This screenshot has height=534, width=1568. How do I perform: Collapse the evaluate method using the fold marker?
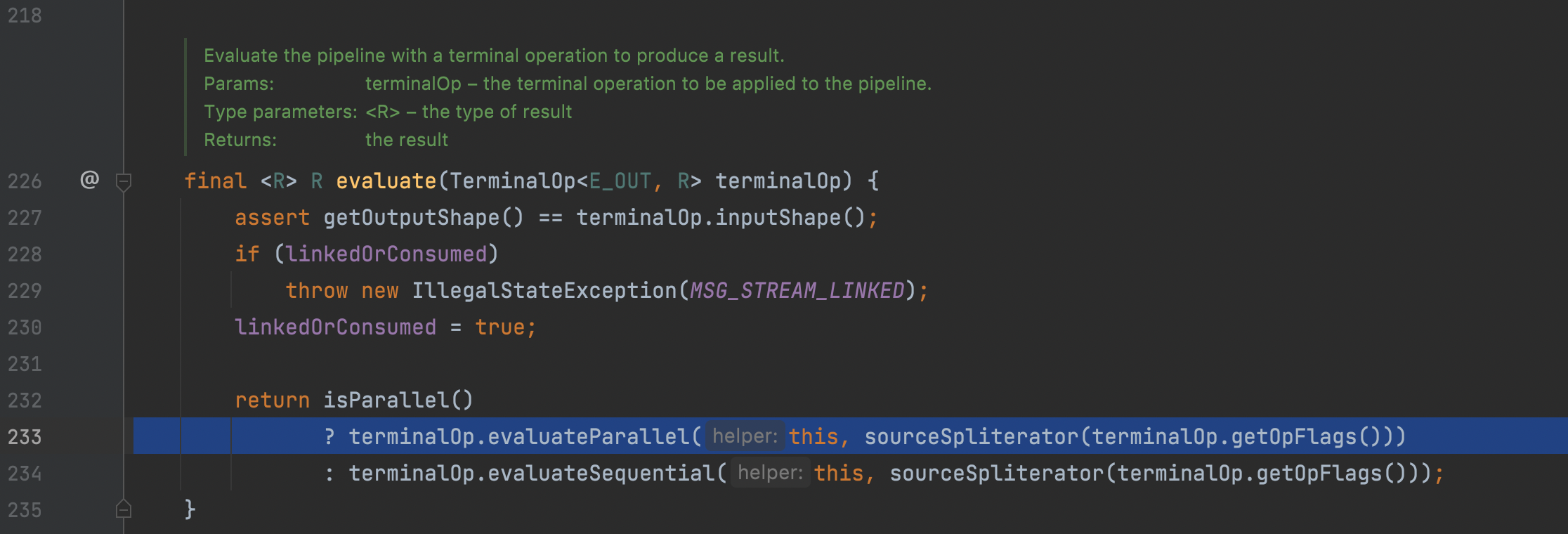click(124, 182)
